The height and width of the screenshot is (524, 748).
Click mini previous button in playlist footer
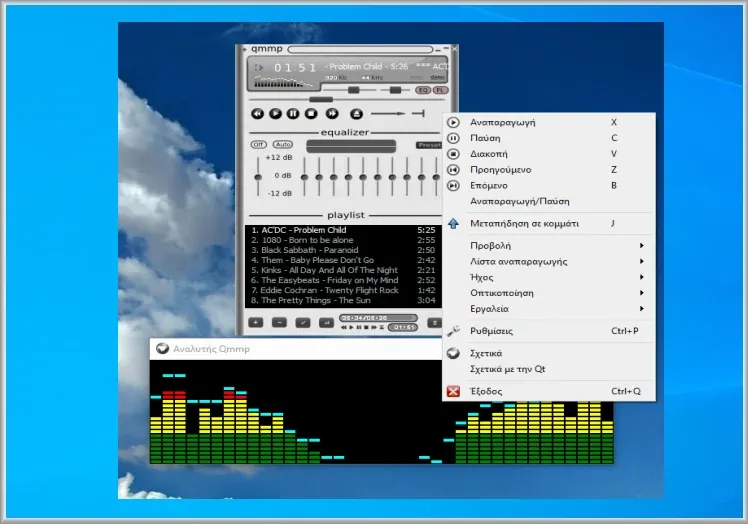coord(343,327)
